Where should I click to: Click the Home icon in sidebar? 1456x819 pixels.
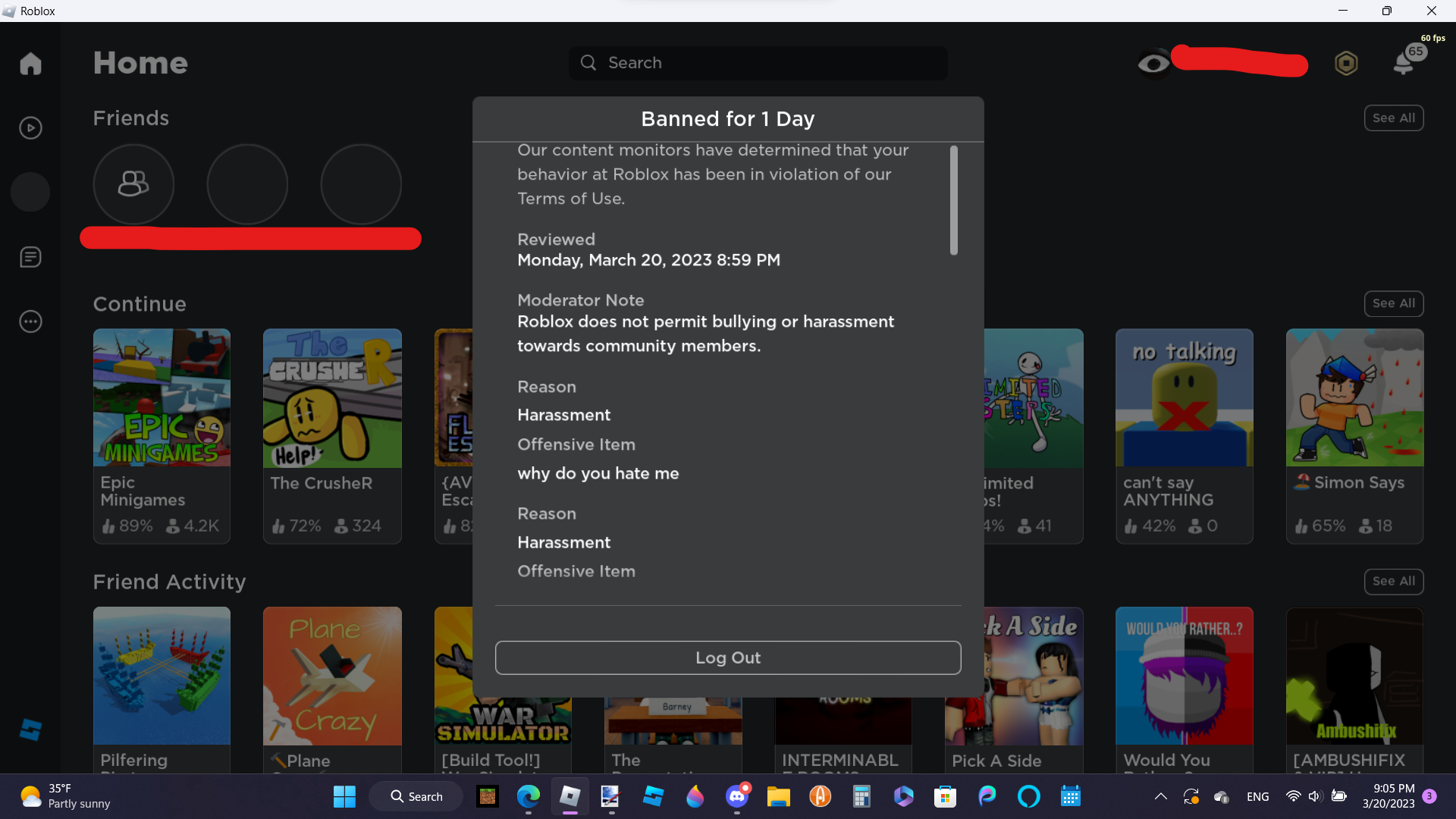(30, 63)
